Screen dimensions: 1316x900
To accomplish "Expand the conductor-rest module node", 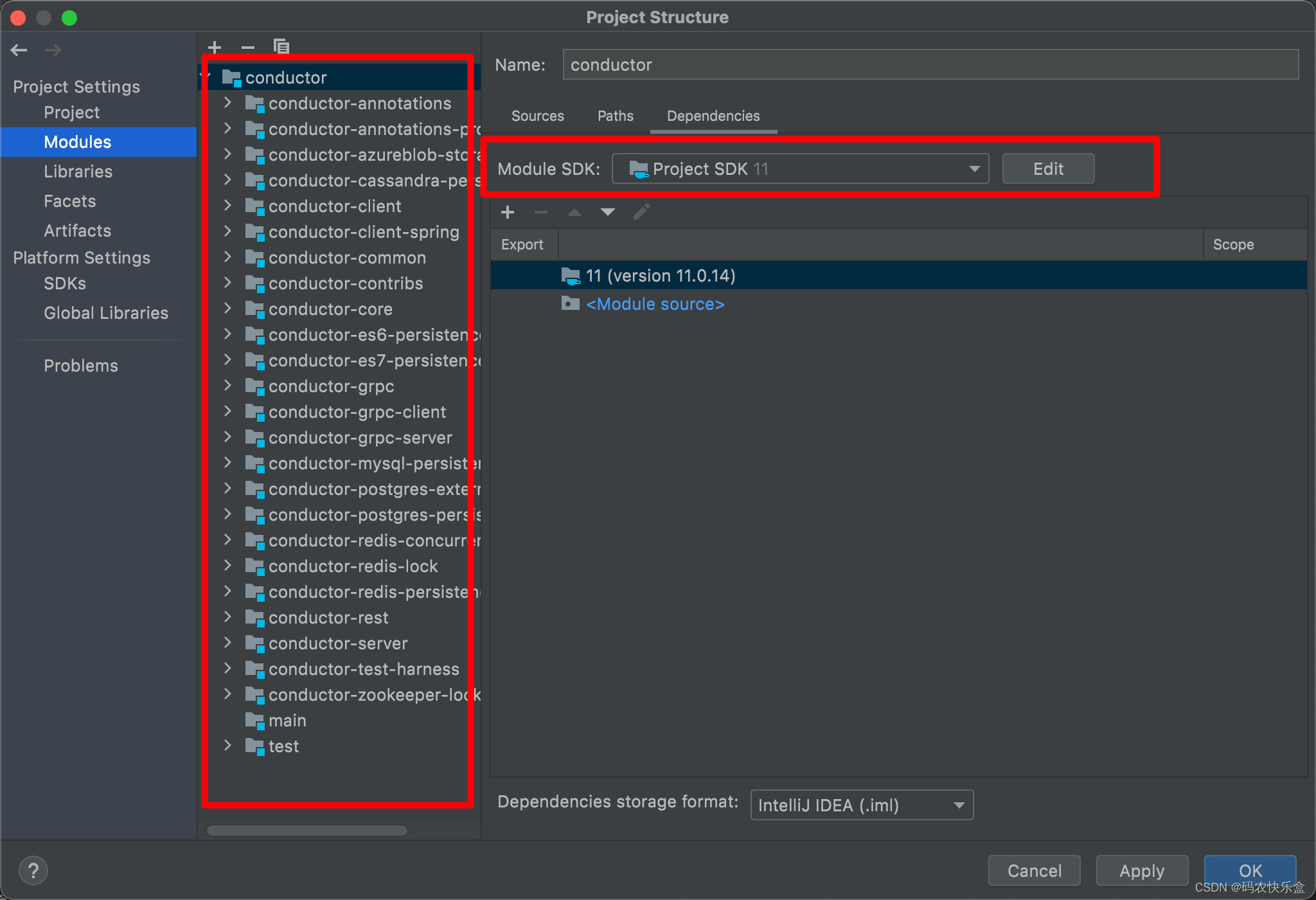I will tap(227, 617).
